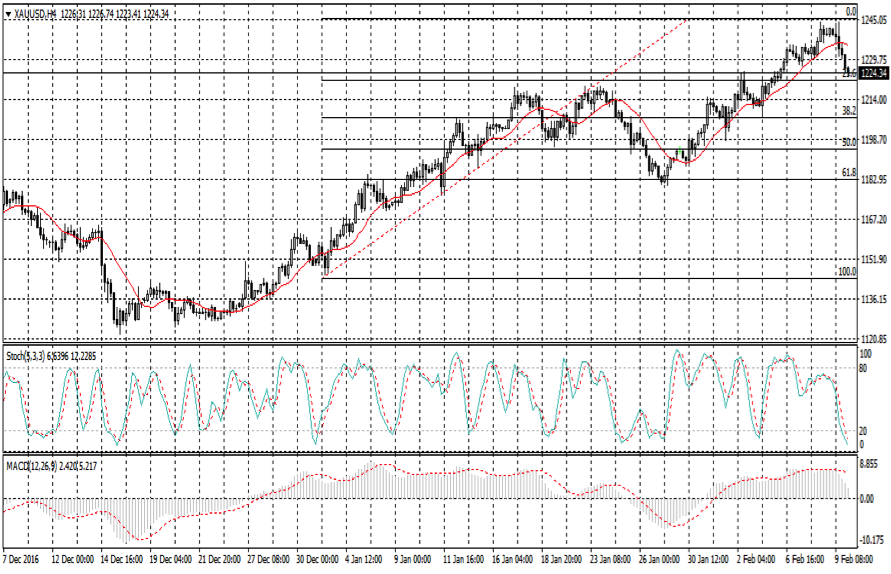Select the Fibonacci 50.0 level label

tap(848, 142)
